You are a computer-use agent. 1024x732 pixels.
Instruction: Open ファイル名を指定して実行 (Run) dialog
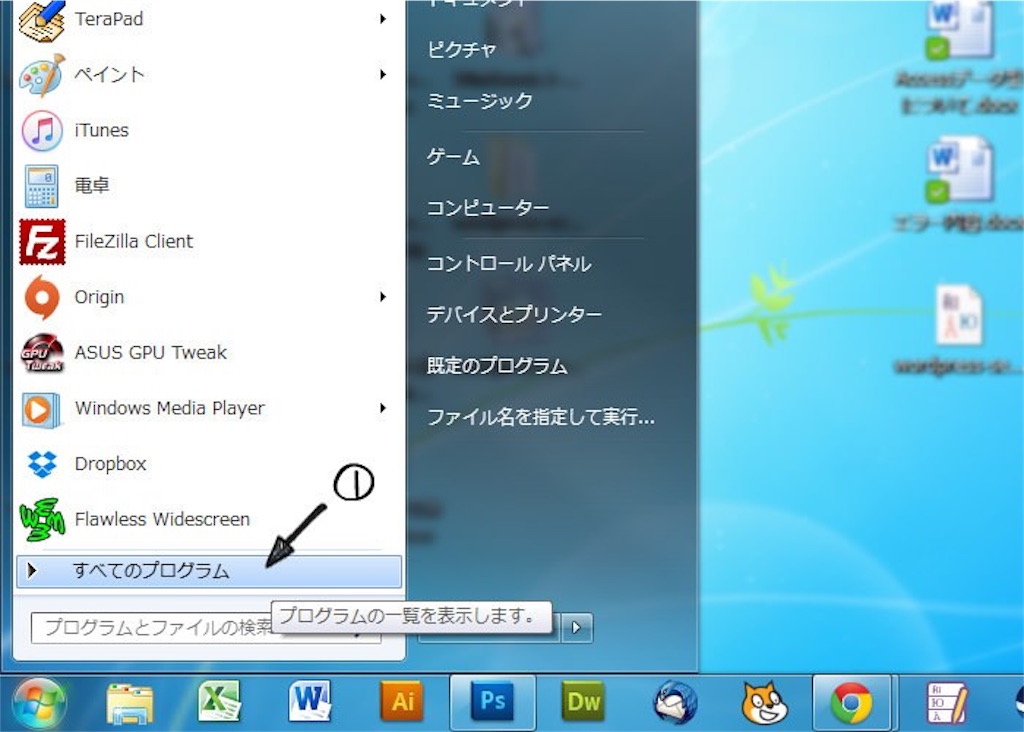[x=541, y=417]
